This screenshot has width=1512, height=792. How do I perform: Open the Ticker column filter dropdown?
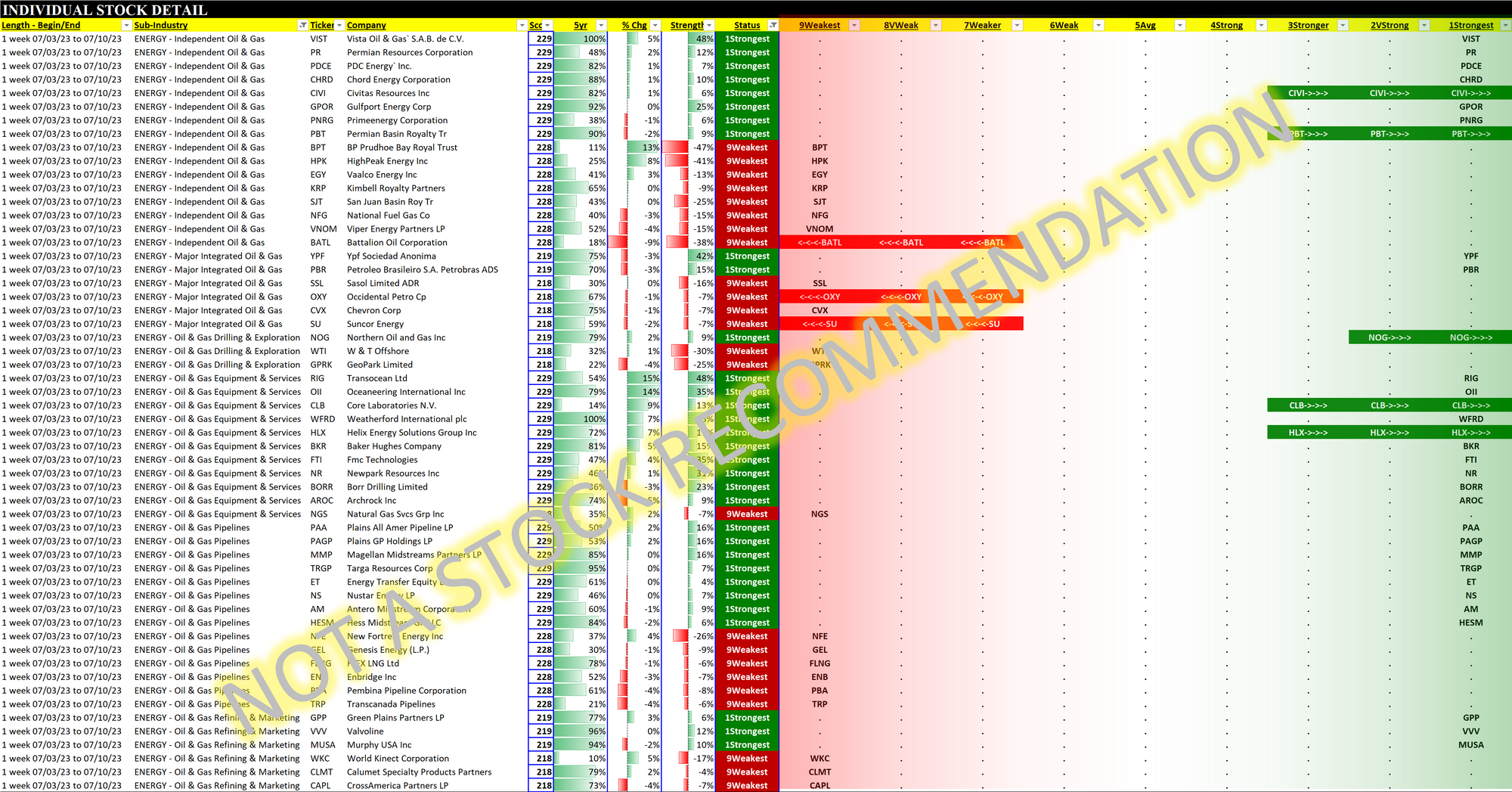coord(339,26)
